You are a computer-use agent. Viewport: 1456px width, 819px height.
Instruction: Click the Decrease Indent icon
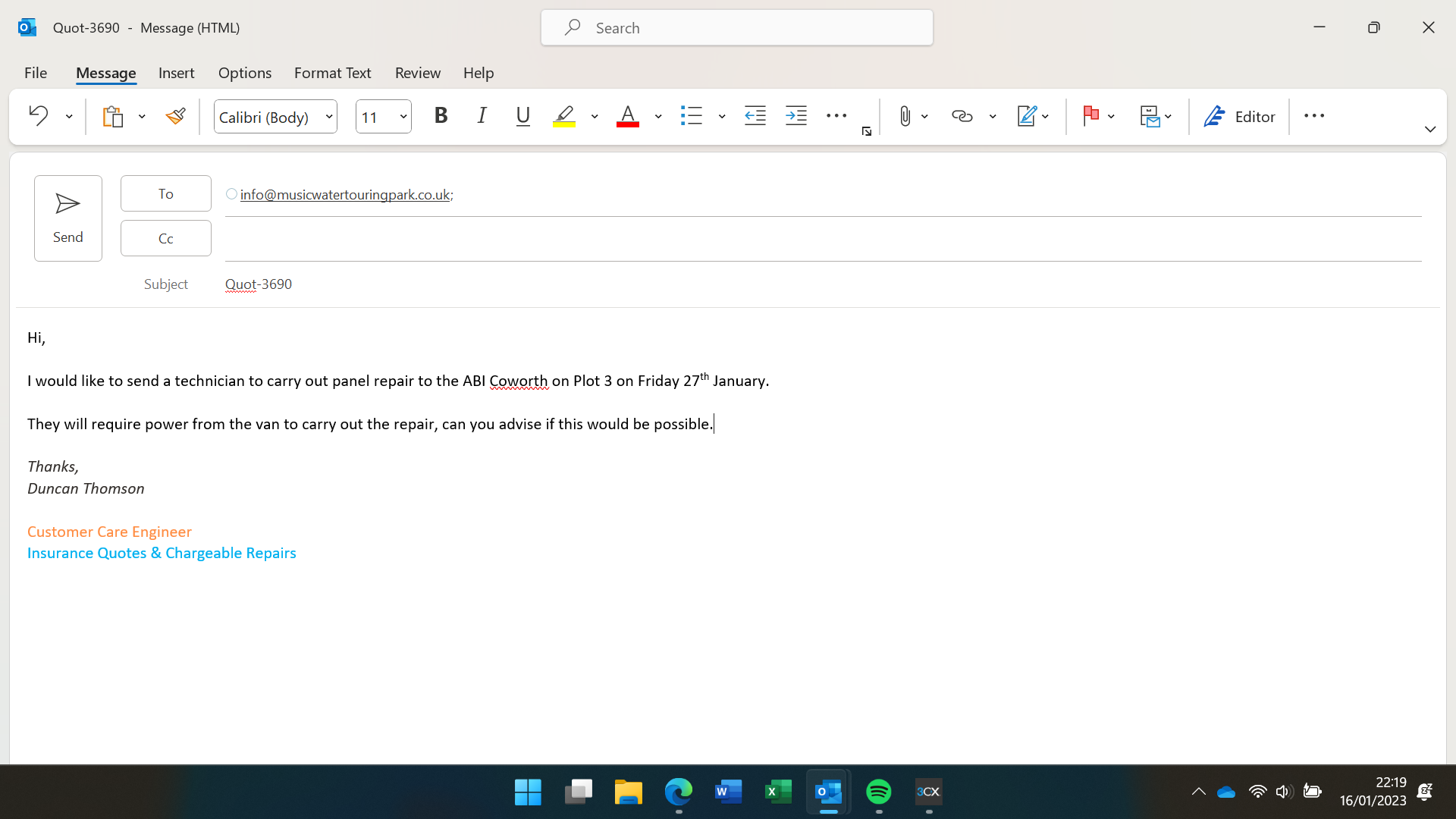click(x=755, y=116)
